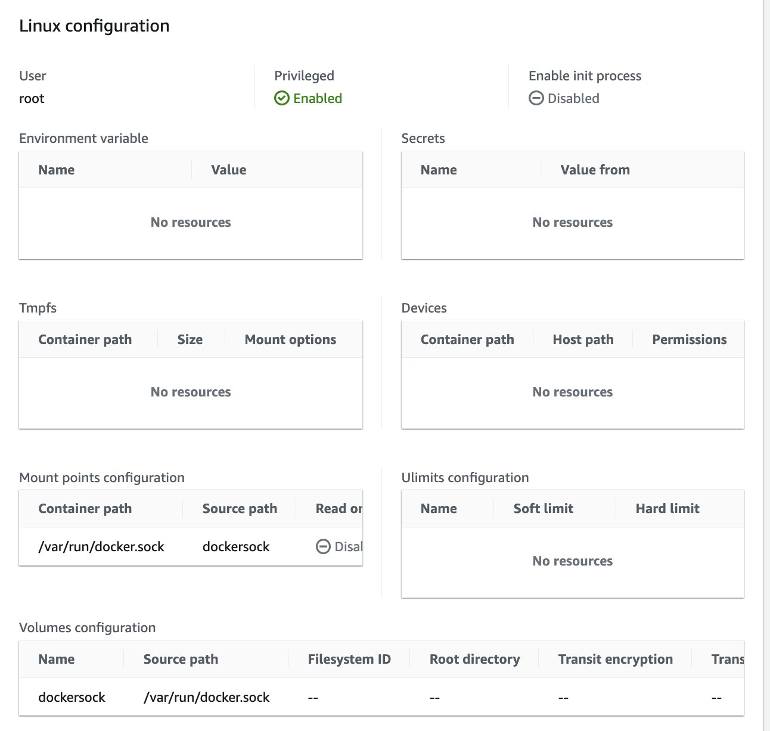
Task: Click Filesystem ID header in Volumes configuration
Action: pyautogui.click(x=349, y=660)
